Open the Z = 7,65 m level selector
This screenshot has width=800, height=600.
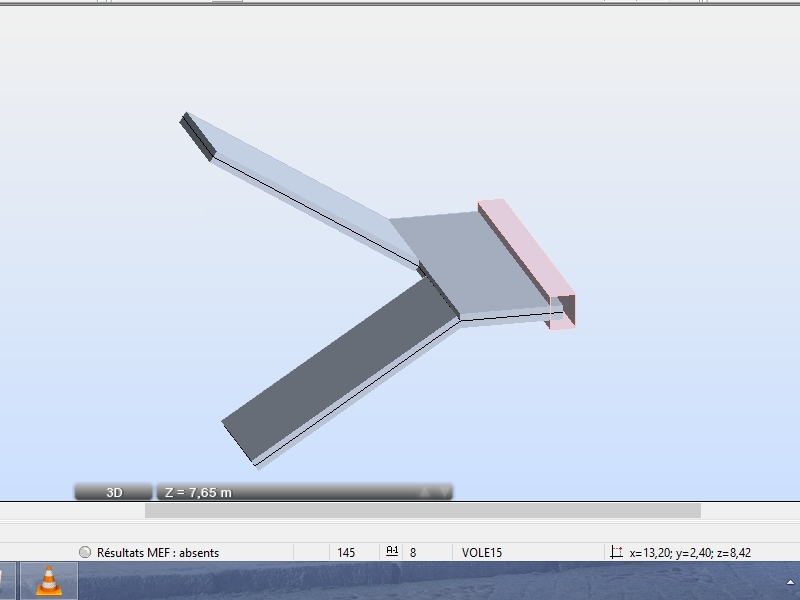305,492
